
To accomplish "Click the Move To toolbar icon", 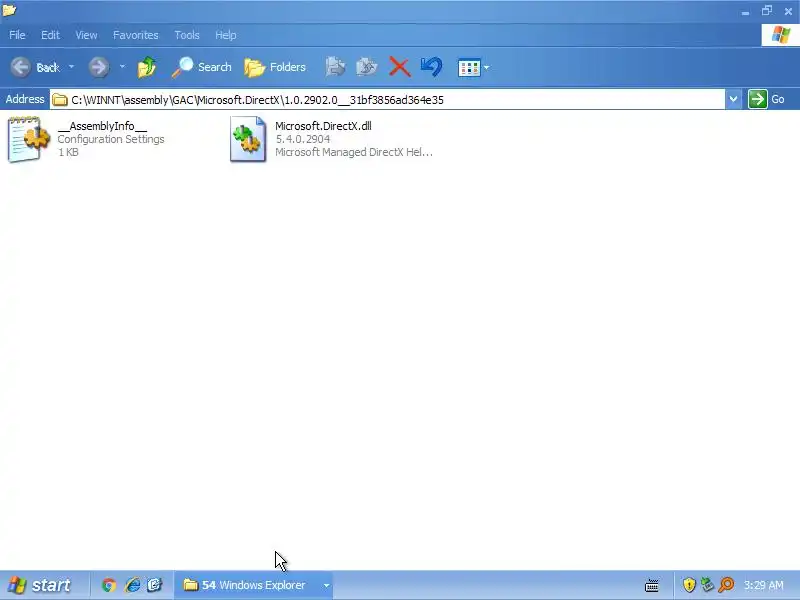I will pyautogui.click(x=335, y=67).
